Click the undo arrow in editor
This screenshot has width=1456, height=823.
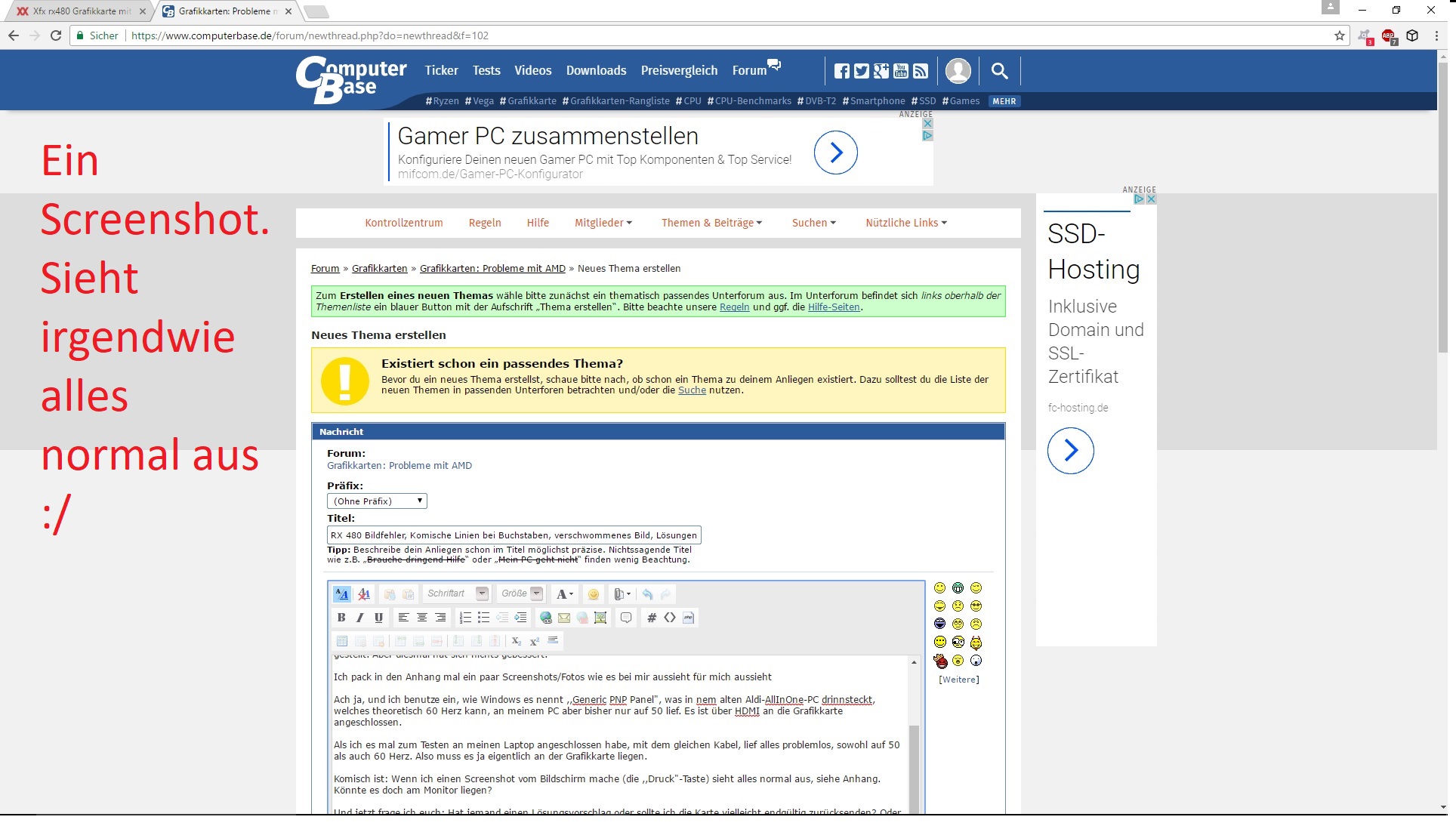click(x=647, y=594)
